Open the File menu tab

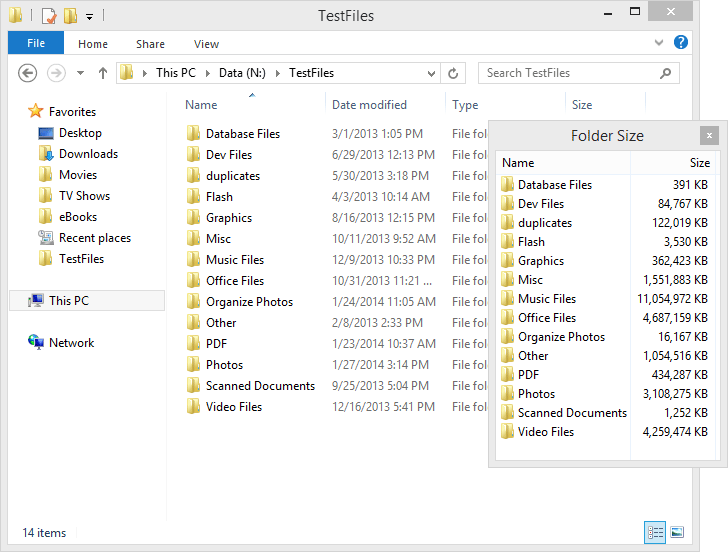36,43
